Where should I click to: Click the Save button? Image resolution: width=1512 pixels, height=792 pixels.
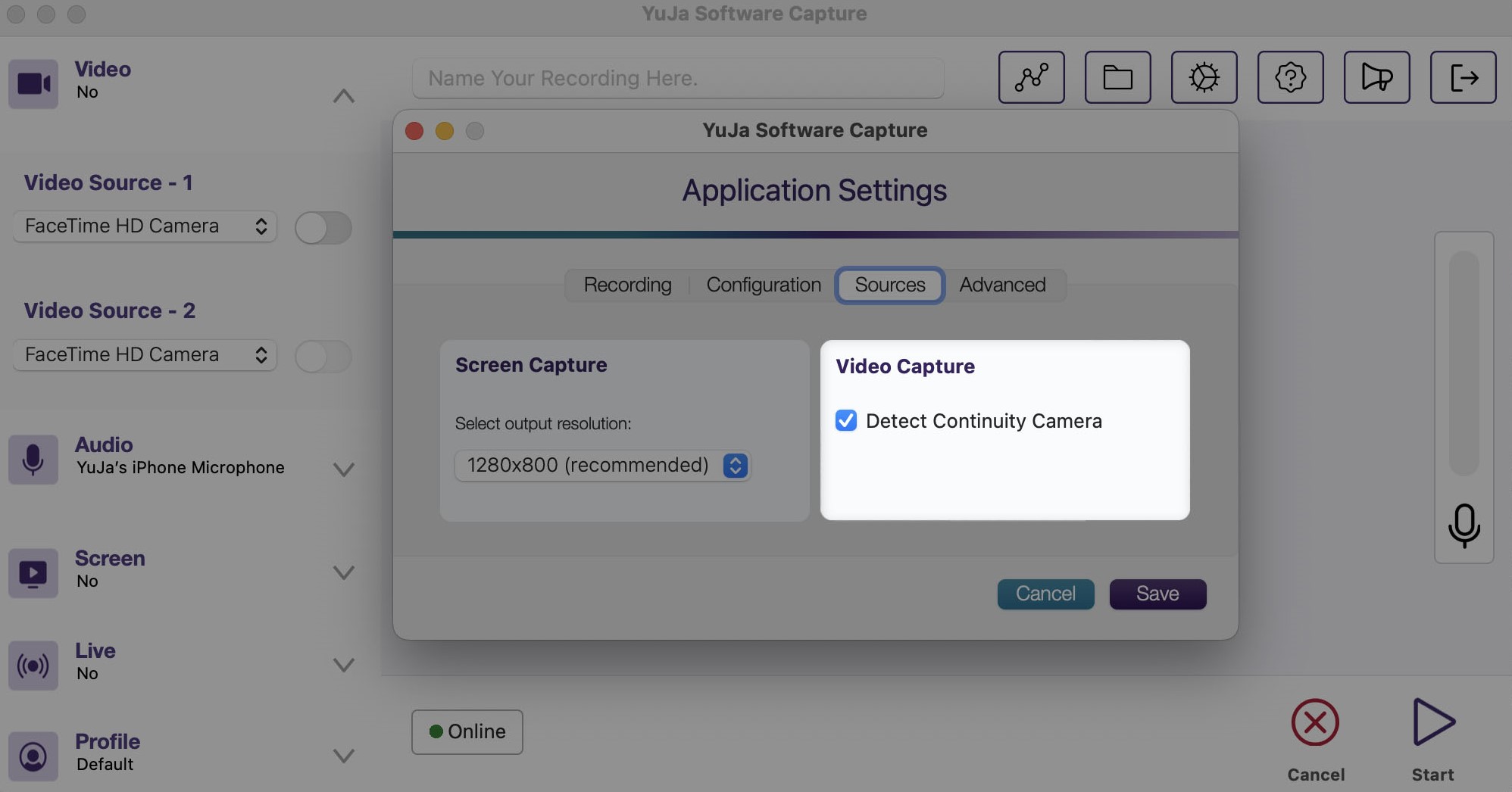[x=1157, y=594]
